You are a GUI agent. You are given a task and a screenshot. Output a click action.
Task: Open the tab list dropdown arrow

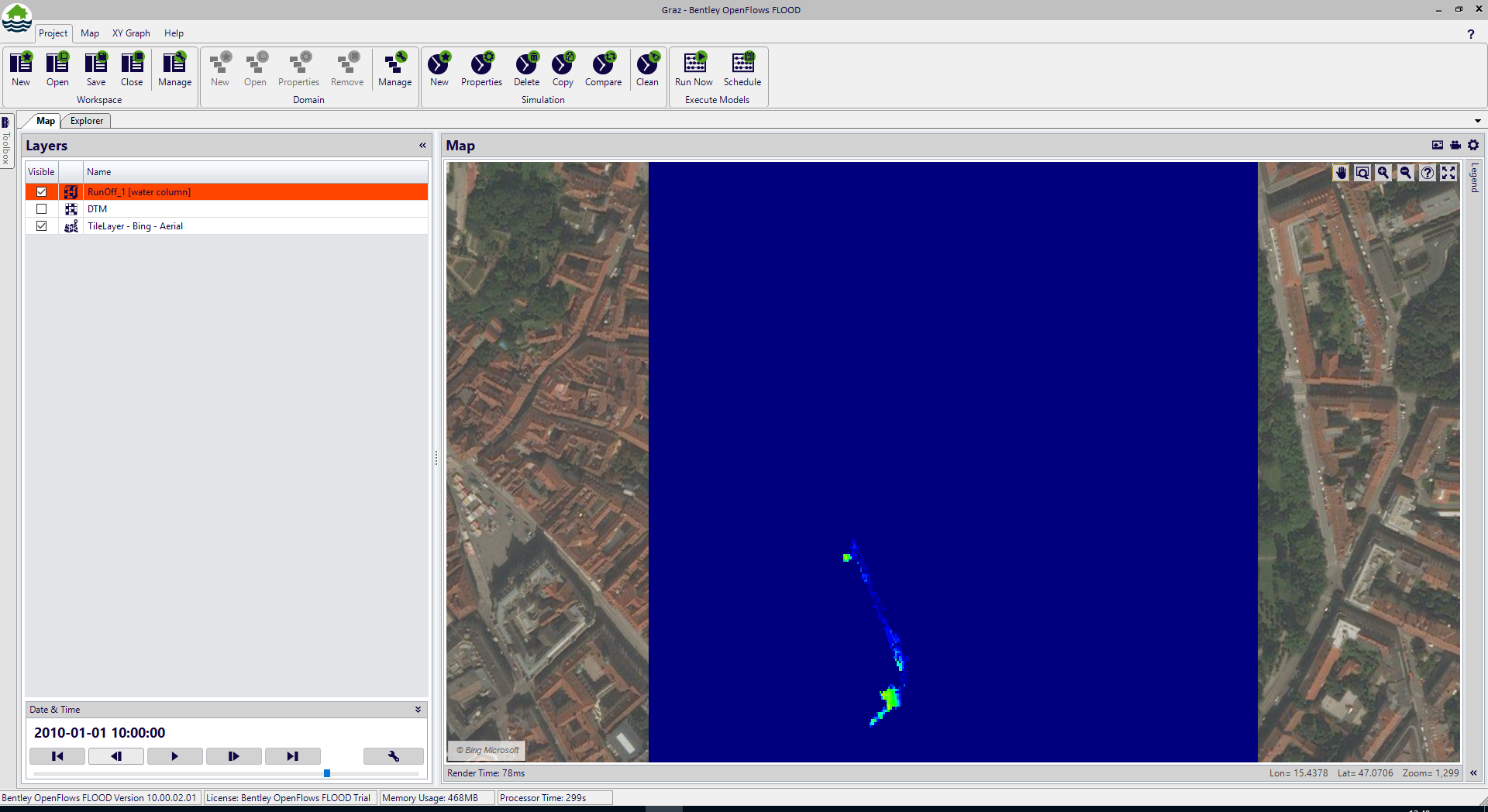point(1478,121)
